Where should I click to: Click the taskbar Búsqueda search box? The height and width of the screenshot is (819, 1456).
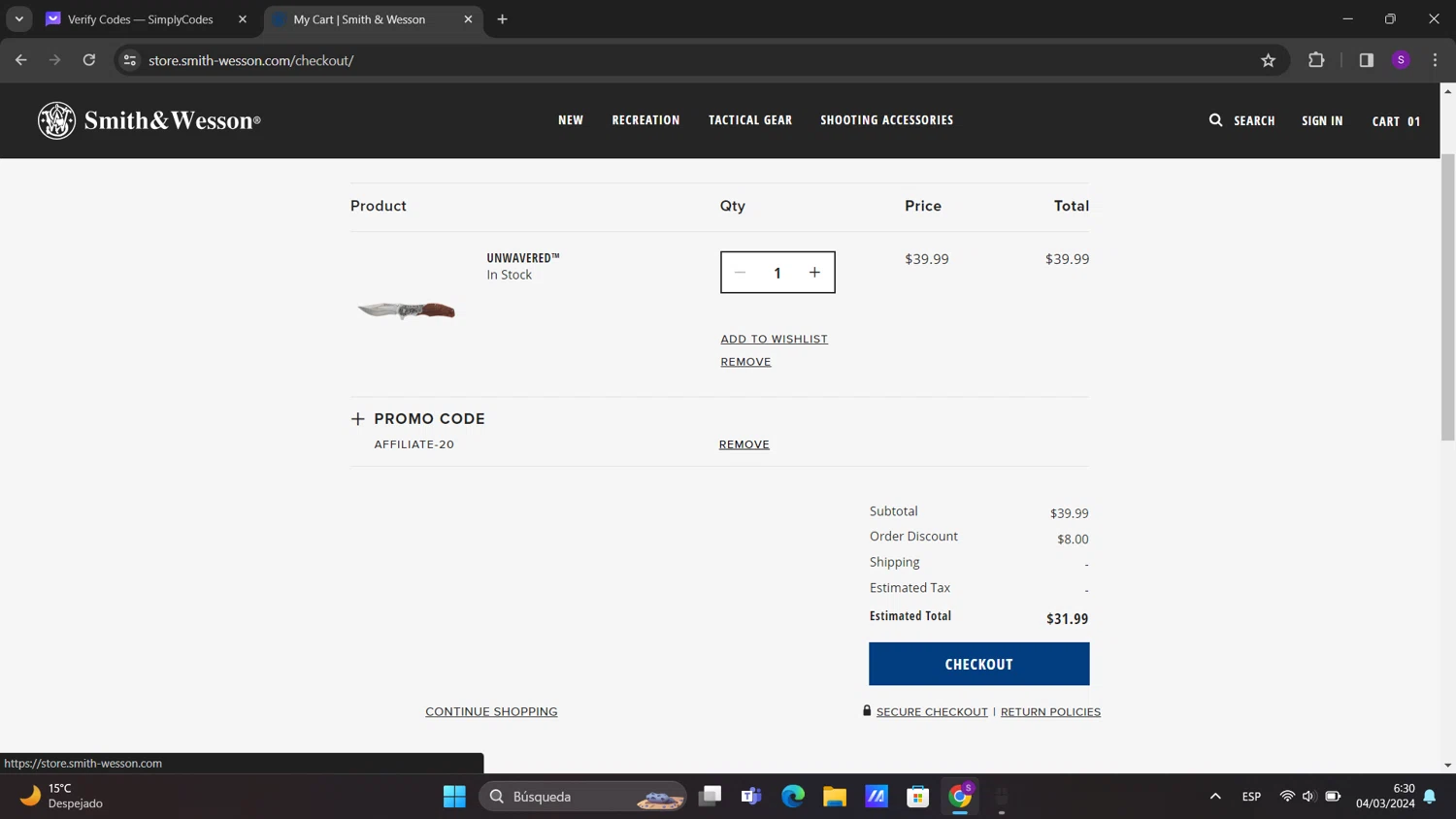pyautogui.click(x=582, y=797)
